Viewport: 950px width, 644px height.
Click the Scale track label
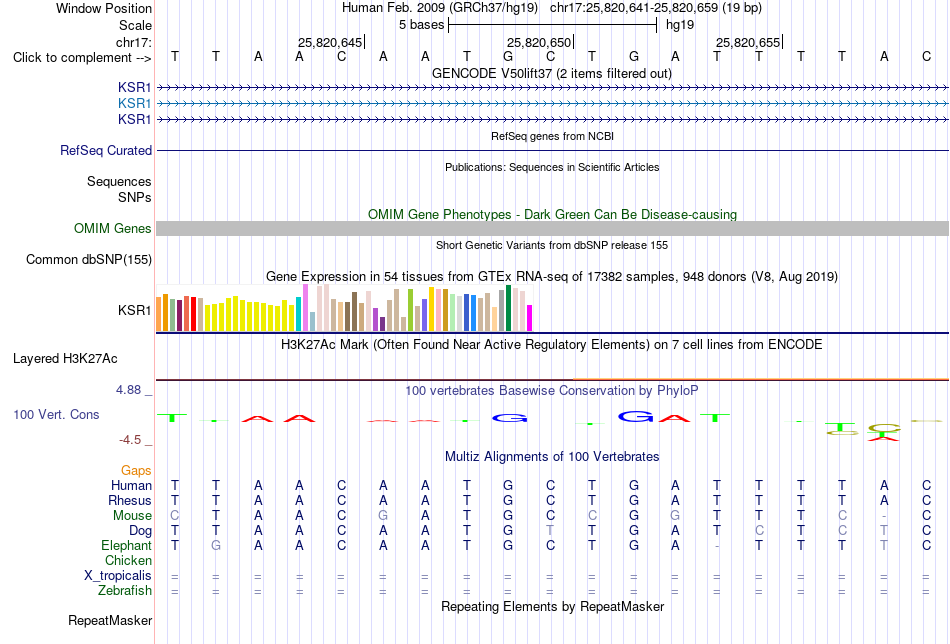[135, 25]
